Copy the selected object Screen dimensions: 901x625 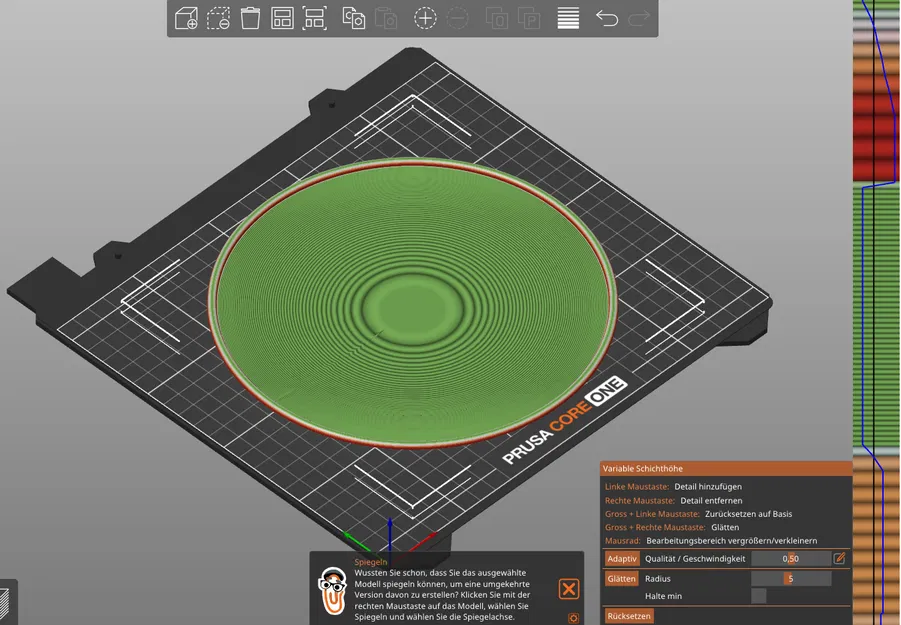(x=353, y=18)
